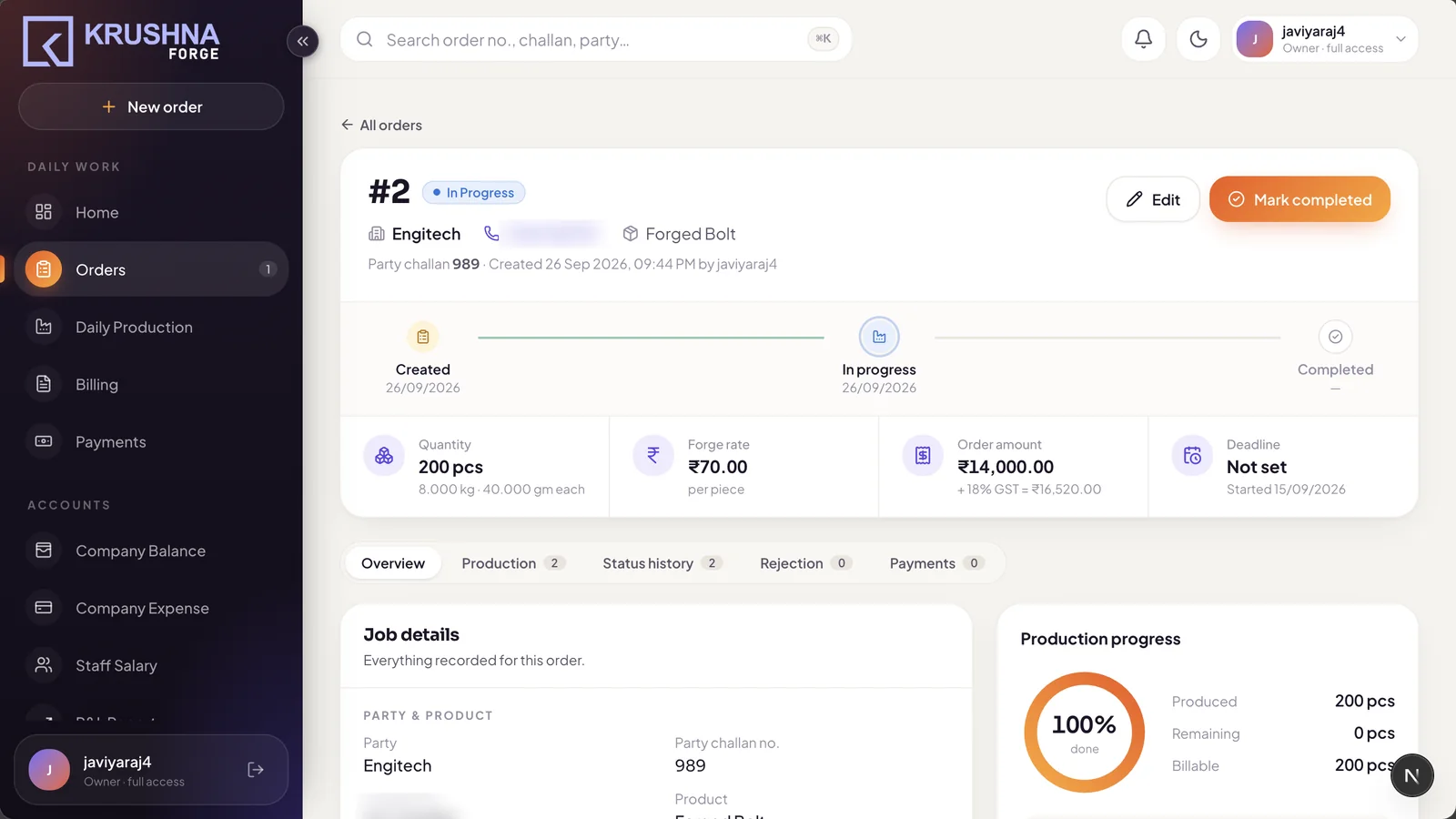
Task: Click the Staff Salary people icon
Action: click(44, 665)
